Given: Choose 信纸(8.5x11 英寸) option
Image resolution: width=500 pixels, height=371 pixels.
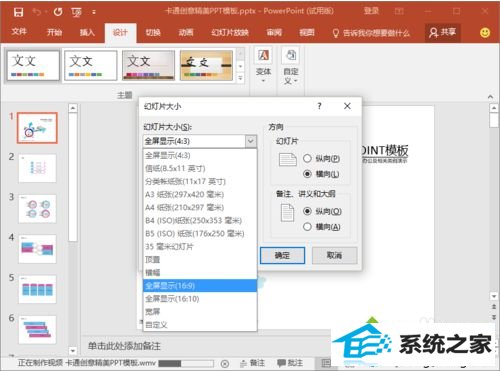Looking at the screenshot, I should point(200,168).
